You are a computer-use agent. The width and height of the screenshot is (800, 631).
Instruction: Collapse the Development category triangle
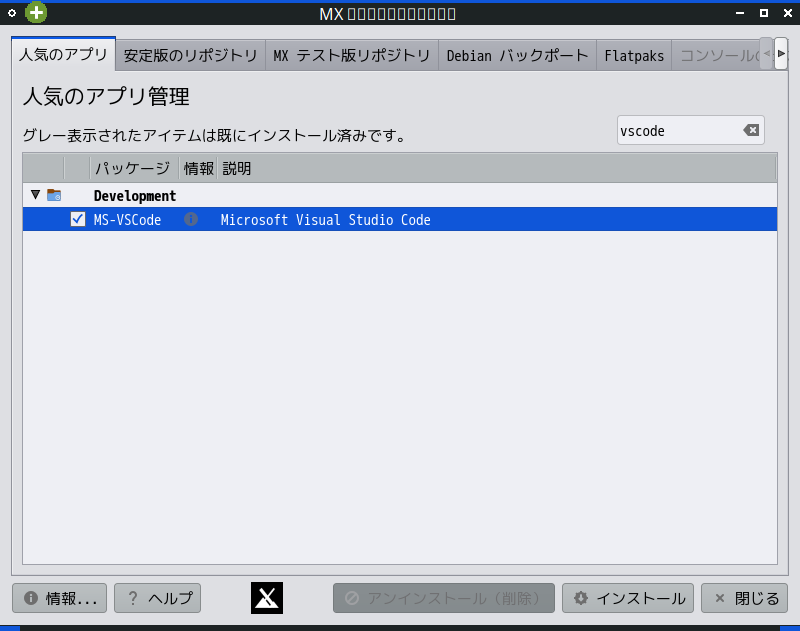point(35,195)
